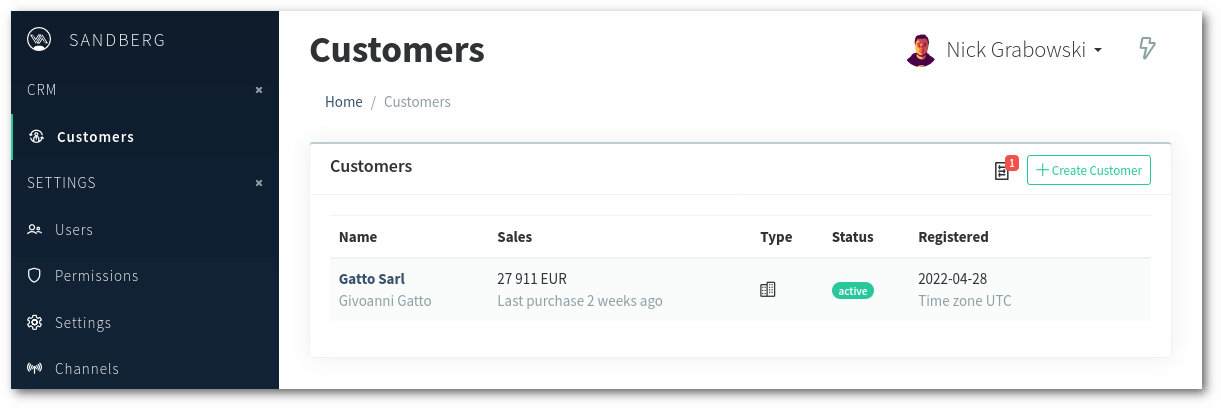Open the Nick Grabowski user dropdown
This screenshot has height=408, width=1221.
pyautogui.click(x=1004, y=50)
